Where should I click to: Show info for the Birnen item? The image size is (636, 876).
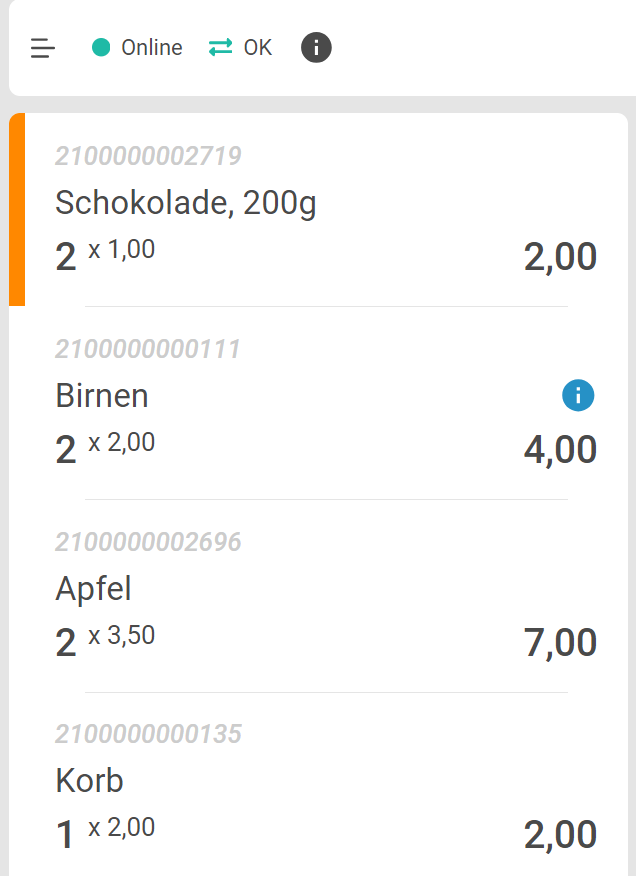point(578,396)
